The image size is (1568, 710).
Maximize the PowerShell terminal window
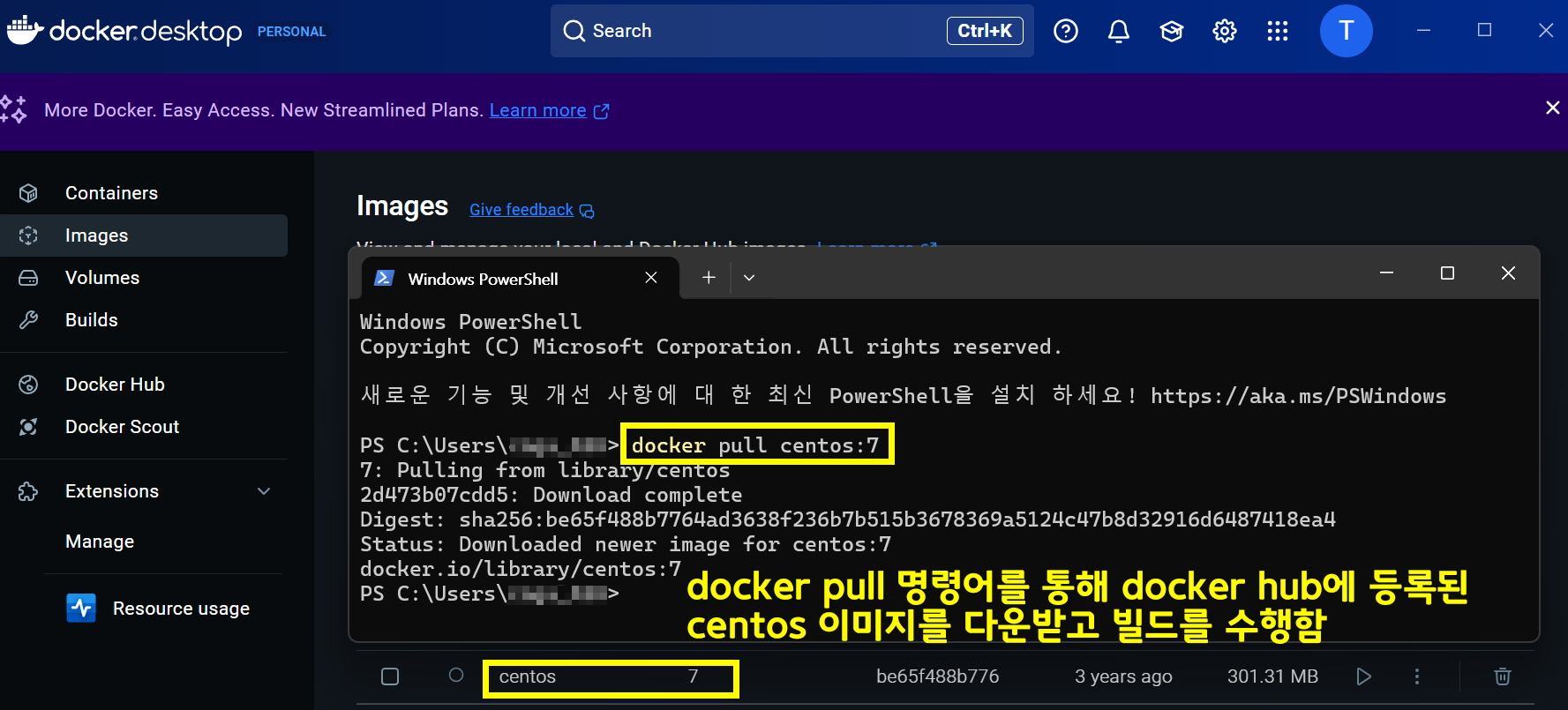[x=1447, y=273]
